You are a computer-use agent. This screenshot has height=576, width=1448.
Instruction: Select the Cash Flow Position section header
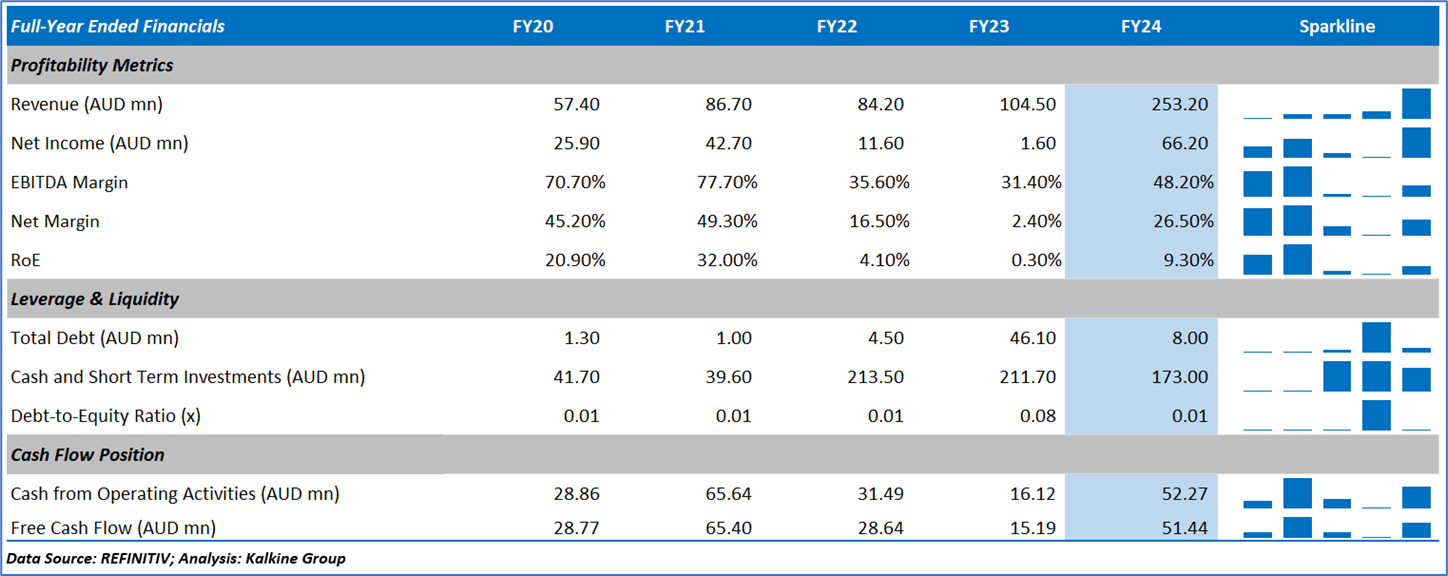point(88,455)
